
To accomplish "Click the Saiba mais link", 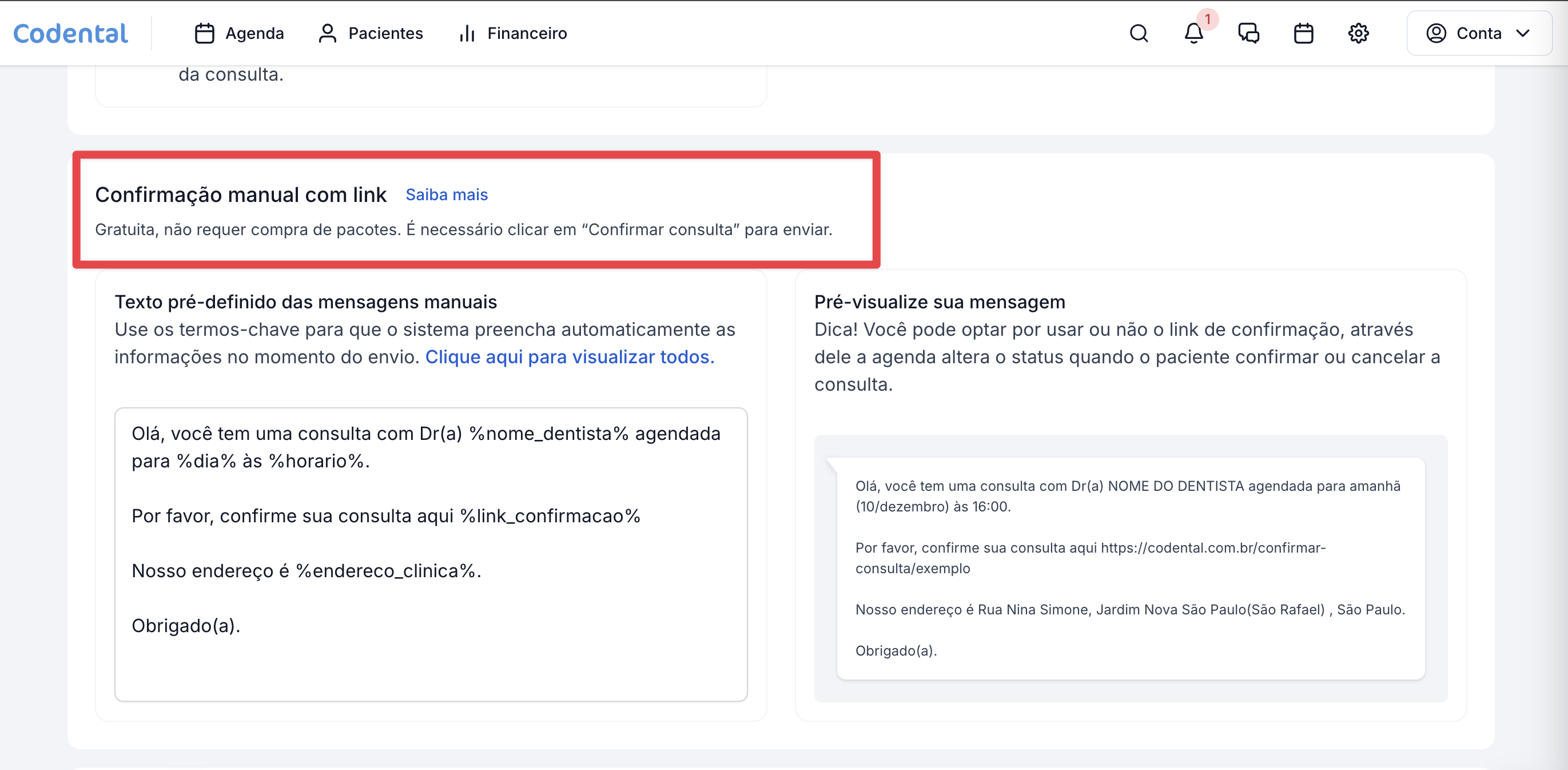I will [x=446, y=195].
